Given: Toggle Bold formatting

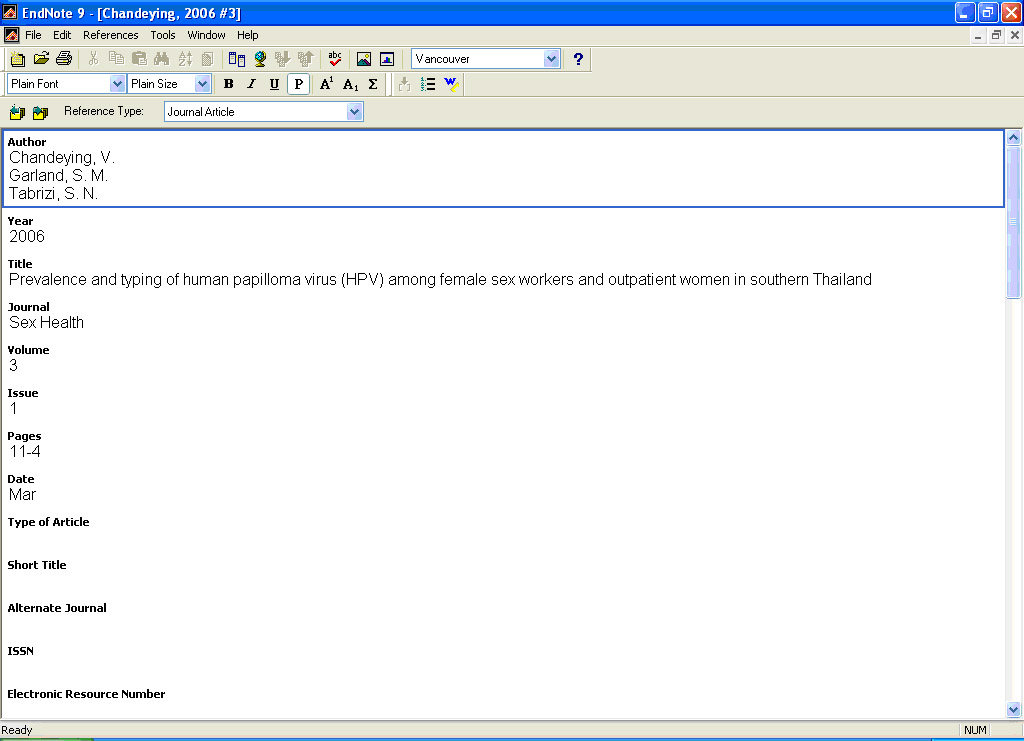Looking at the screenshot, I should pos(229,84).
